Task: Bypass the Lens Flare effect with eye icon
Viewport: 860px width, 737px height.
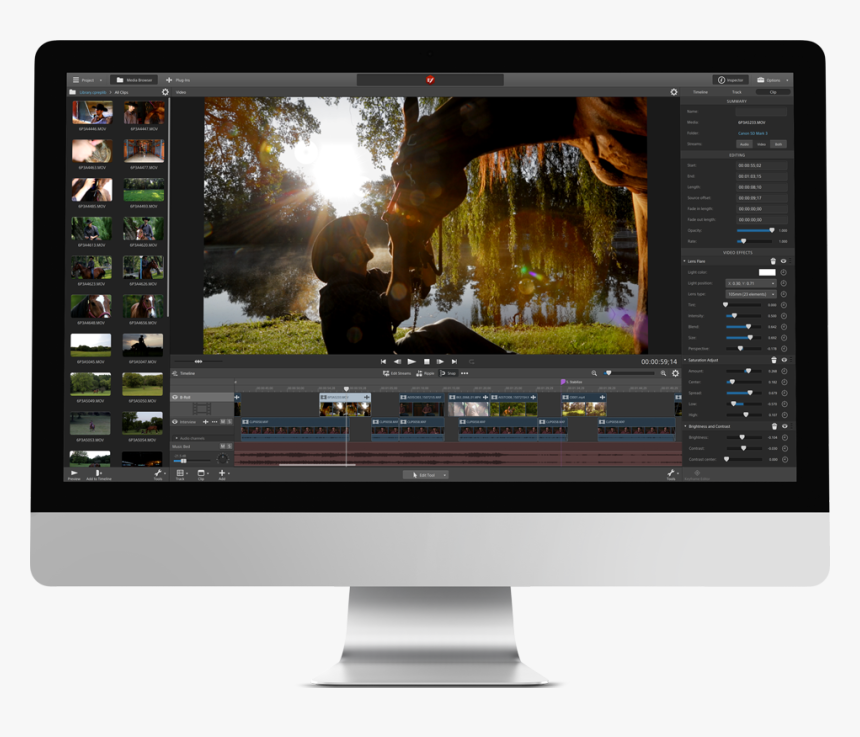Action: click(783, 261)
